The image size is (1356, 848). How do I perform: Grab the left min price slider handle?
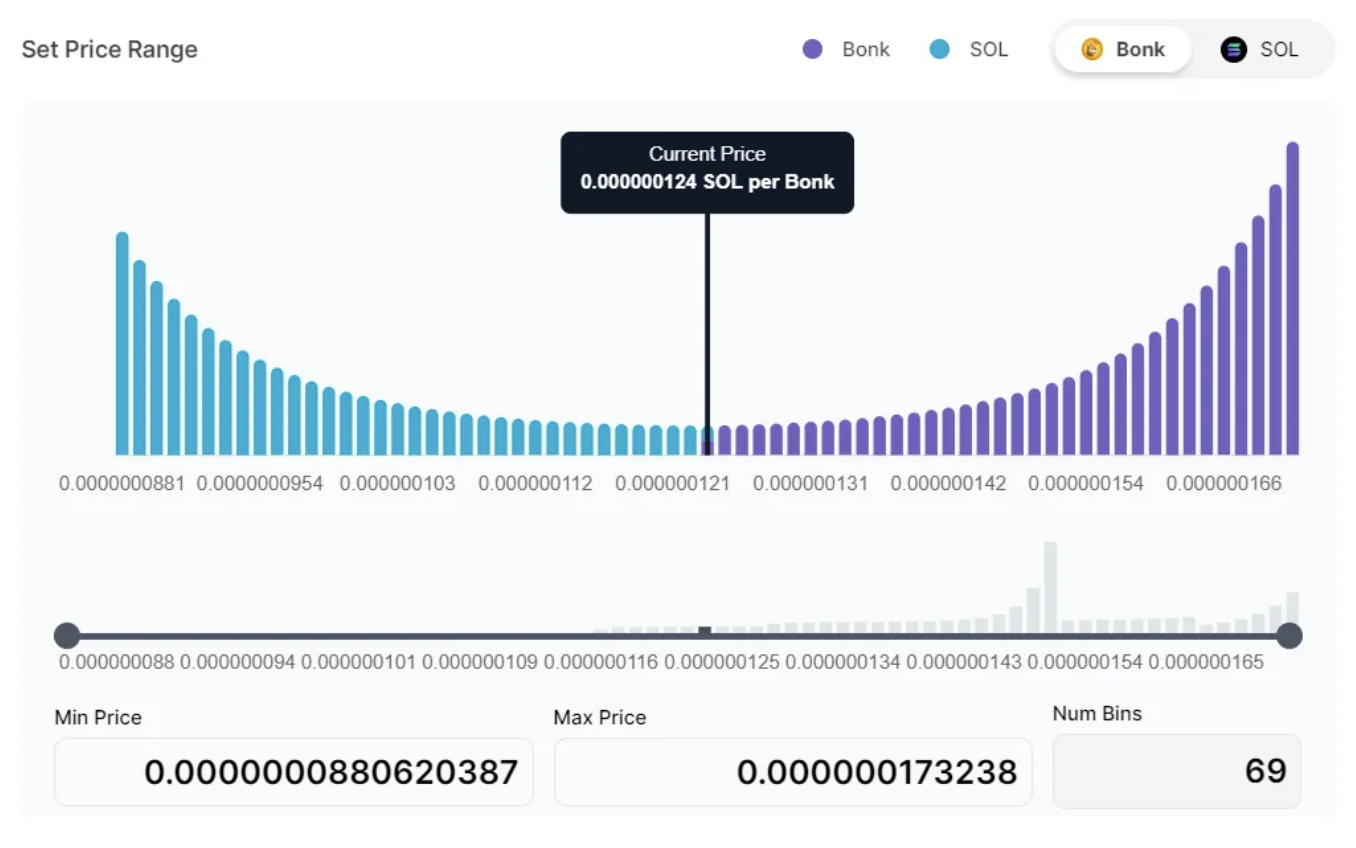pyautogui.click(x=66, y=635)
